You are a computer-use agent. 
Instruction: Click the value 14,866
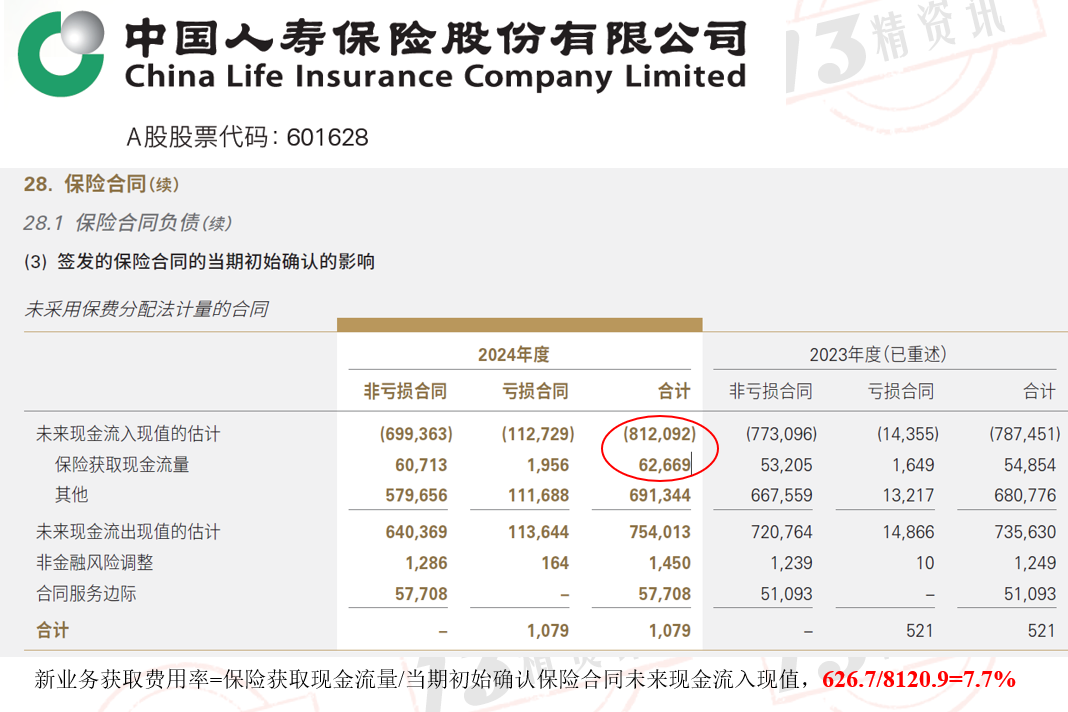[x=908, y=532]
